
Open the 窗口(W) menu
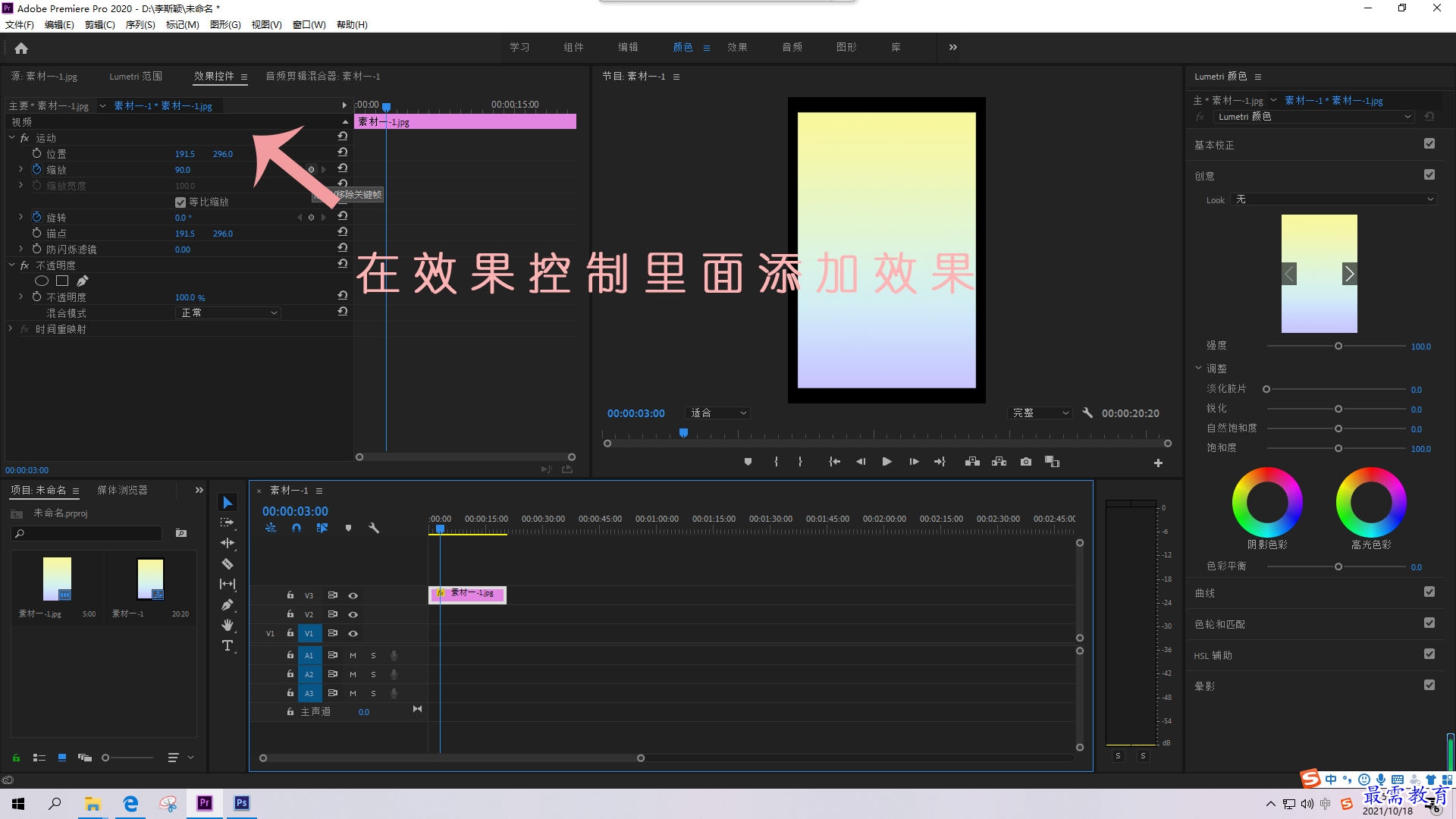pyautogui.click(x=309, y=24)
